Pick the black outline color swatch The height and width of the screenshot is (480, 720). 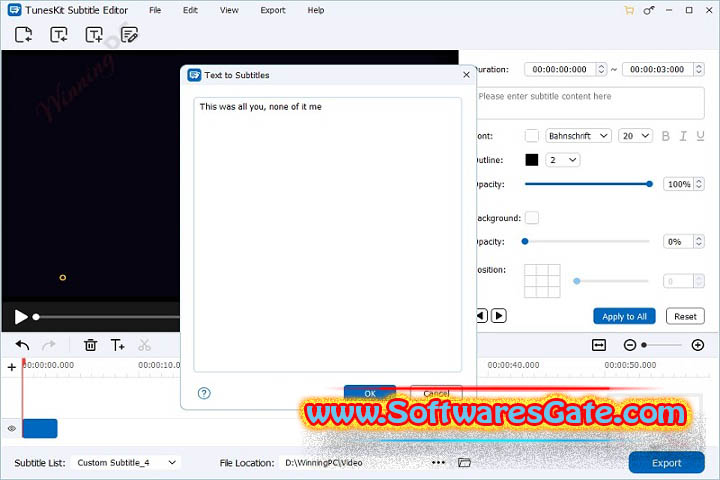532,160
